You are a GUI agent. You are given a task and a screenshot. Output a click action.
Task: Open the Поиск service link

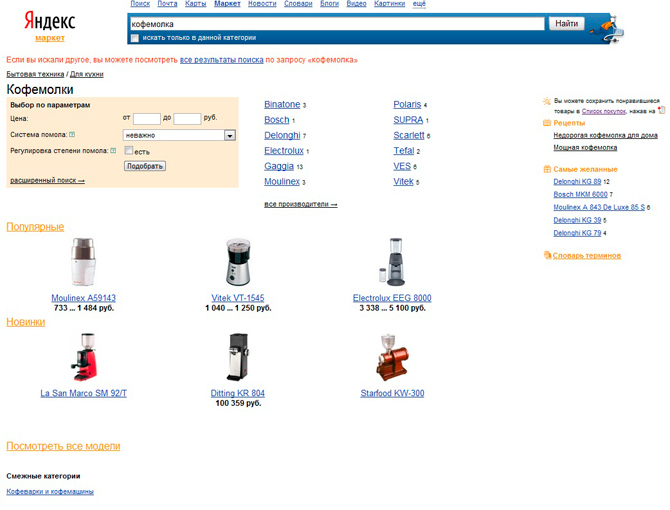tap(140, 3)
